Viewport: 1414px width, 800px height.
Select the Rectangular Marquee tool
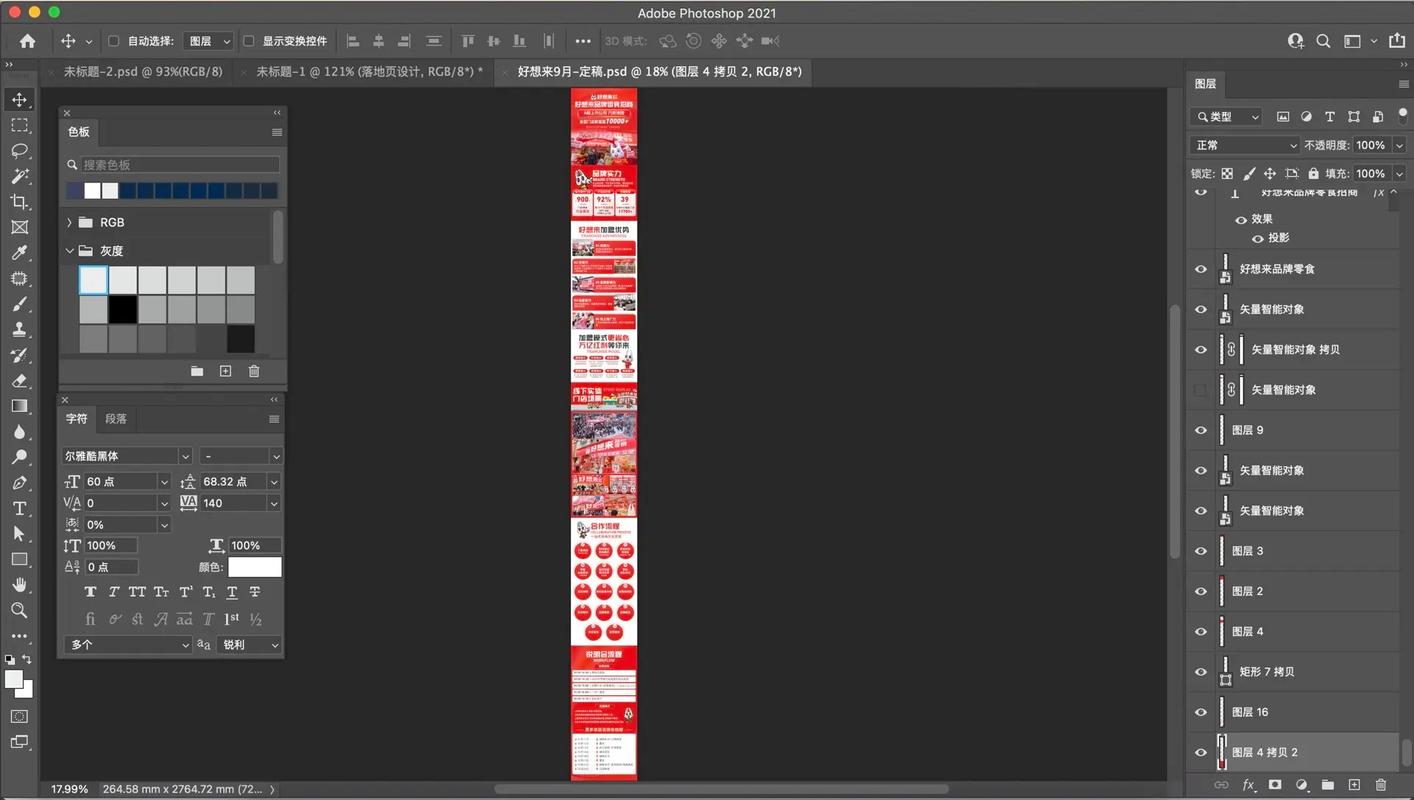[x=19, y=125]
